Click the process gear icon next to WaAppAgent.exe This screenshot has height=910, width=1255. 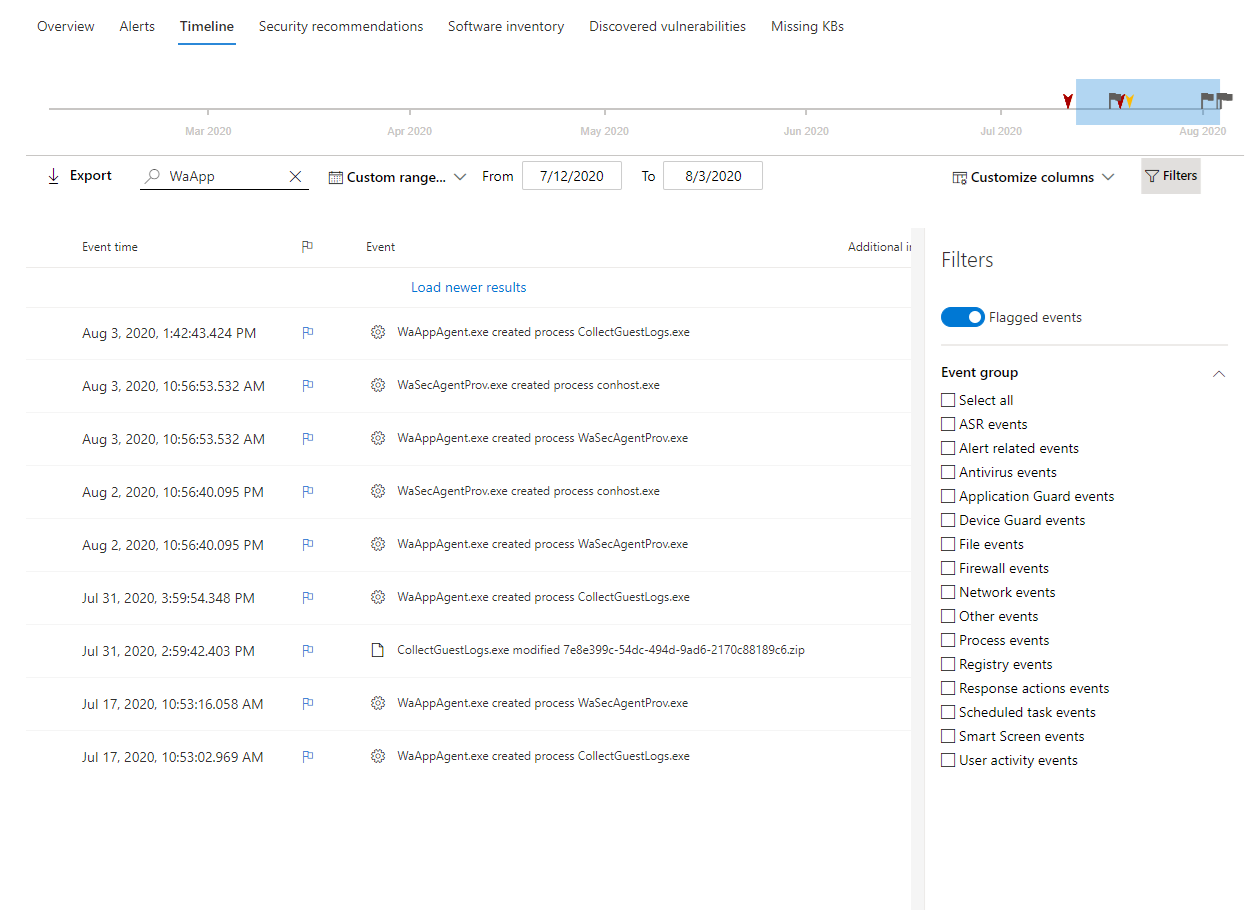pos(378,332)
